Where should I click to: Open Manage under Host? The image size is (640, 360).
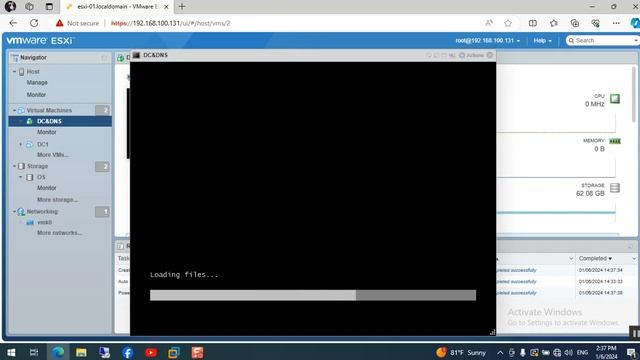coord(37,82)
